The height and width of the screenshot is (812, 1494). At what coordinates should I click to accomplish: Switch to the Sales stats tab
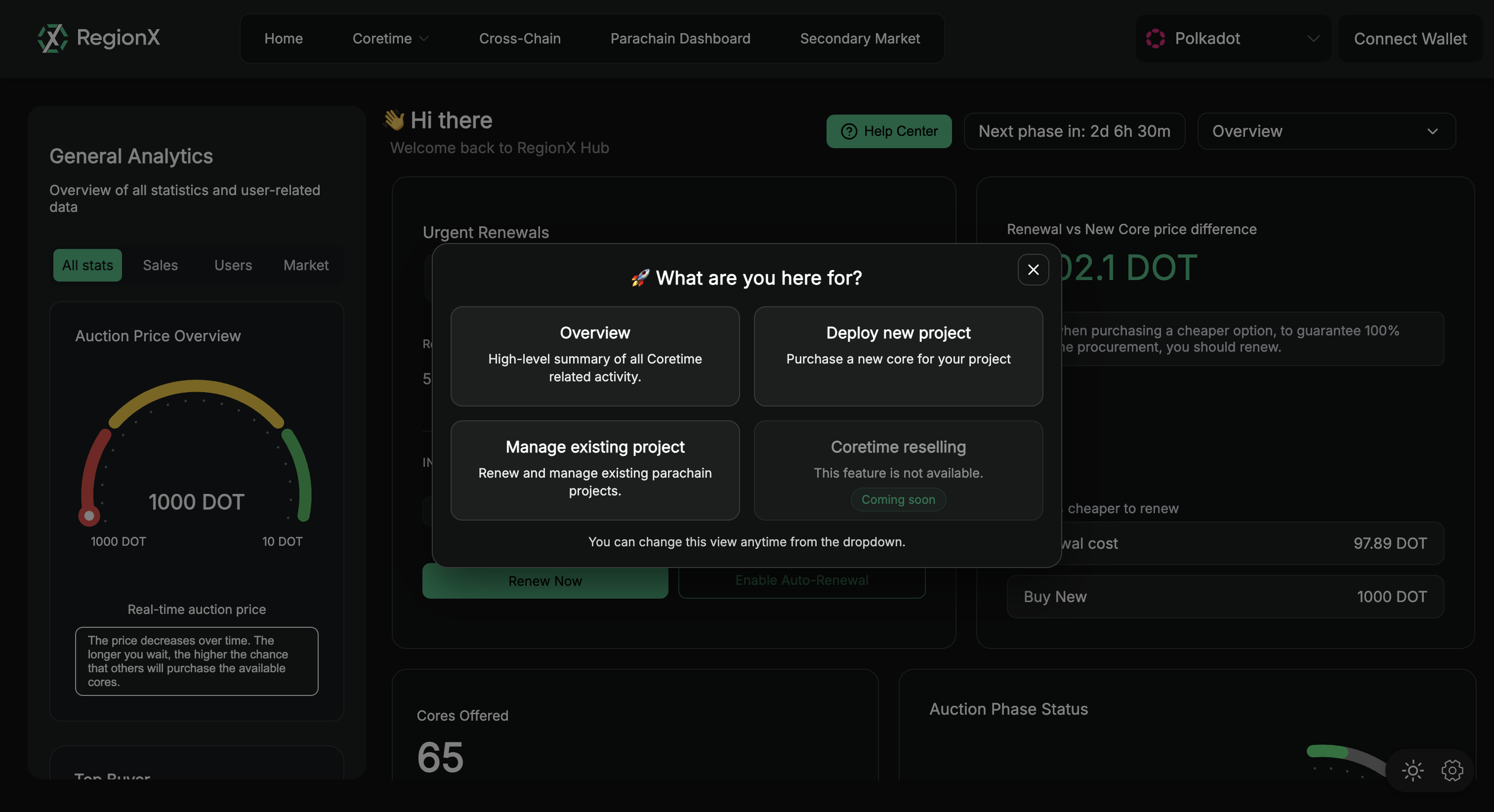click(x=160, y=266)
